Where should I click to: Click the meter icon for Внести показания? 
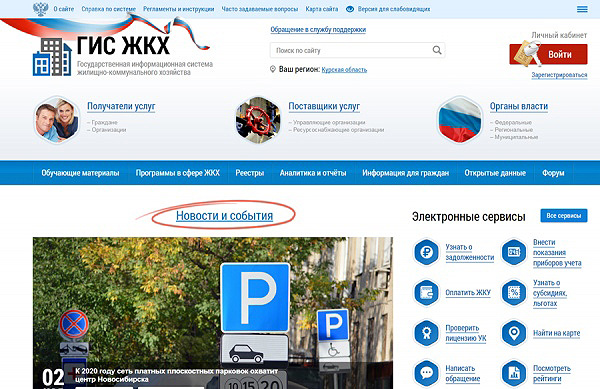[x=514, y=252]
